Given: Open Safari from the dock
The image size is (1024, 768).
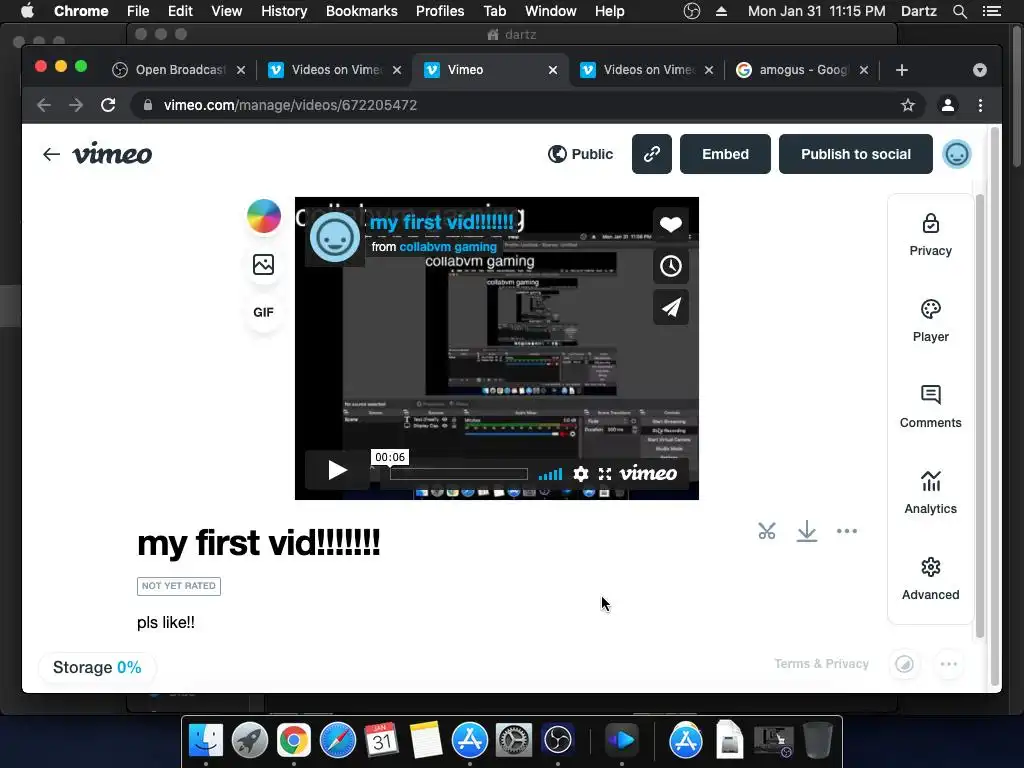Looking at the screenshot, I should (338, 740).
